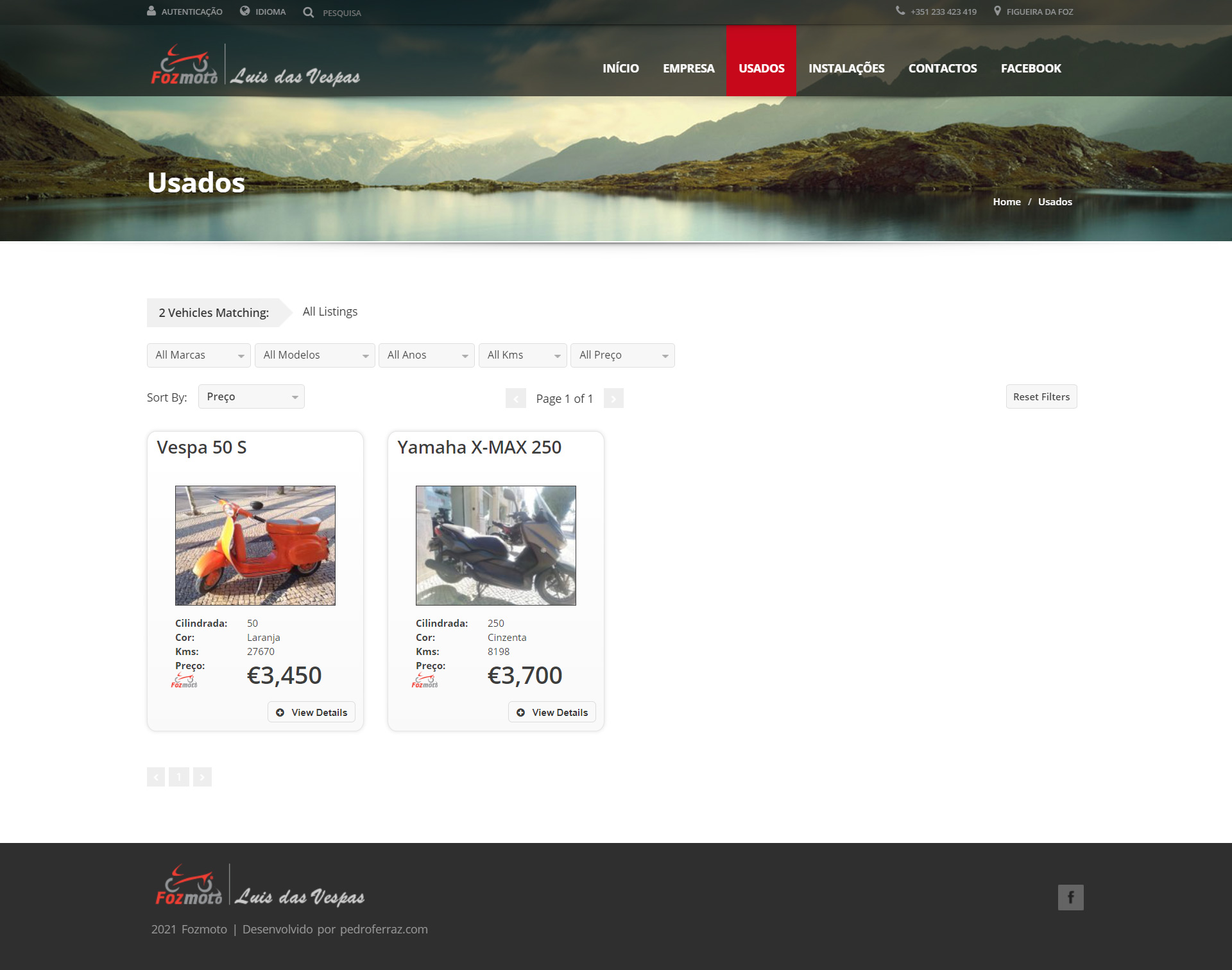Open the Vespa 50 S title

click(201, 447)
